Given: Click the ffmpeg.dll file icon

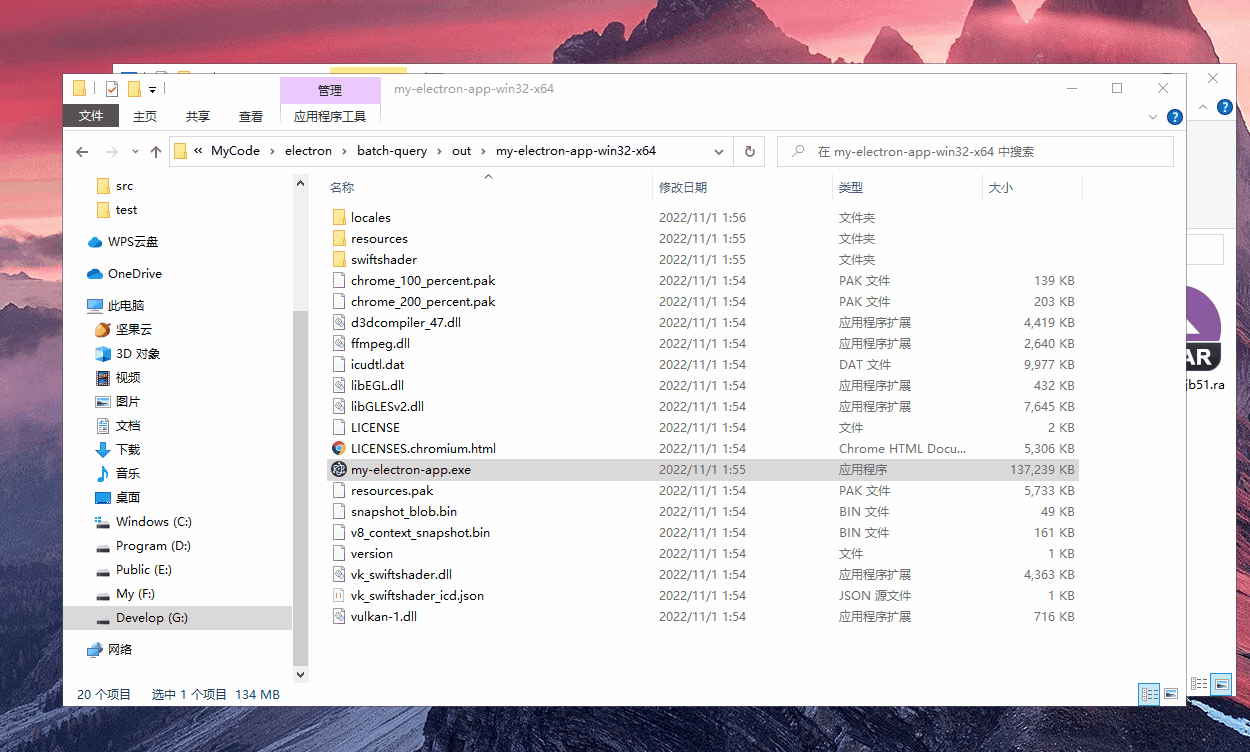Looking at the screenshot, I should (339, 343).
